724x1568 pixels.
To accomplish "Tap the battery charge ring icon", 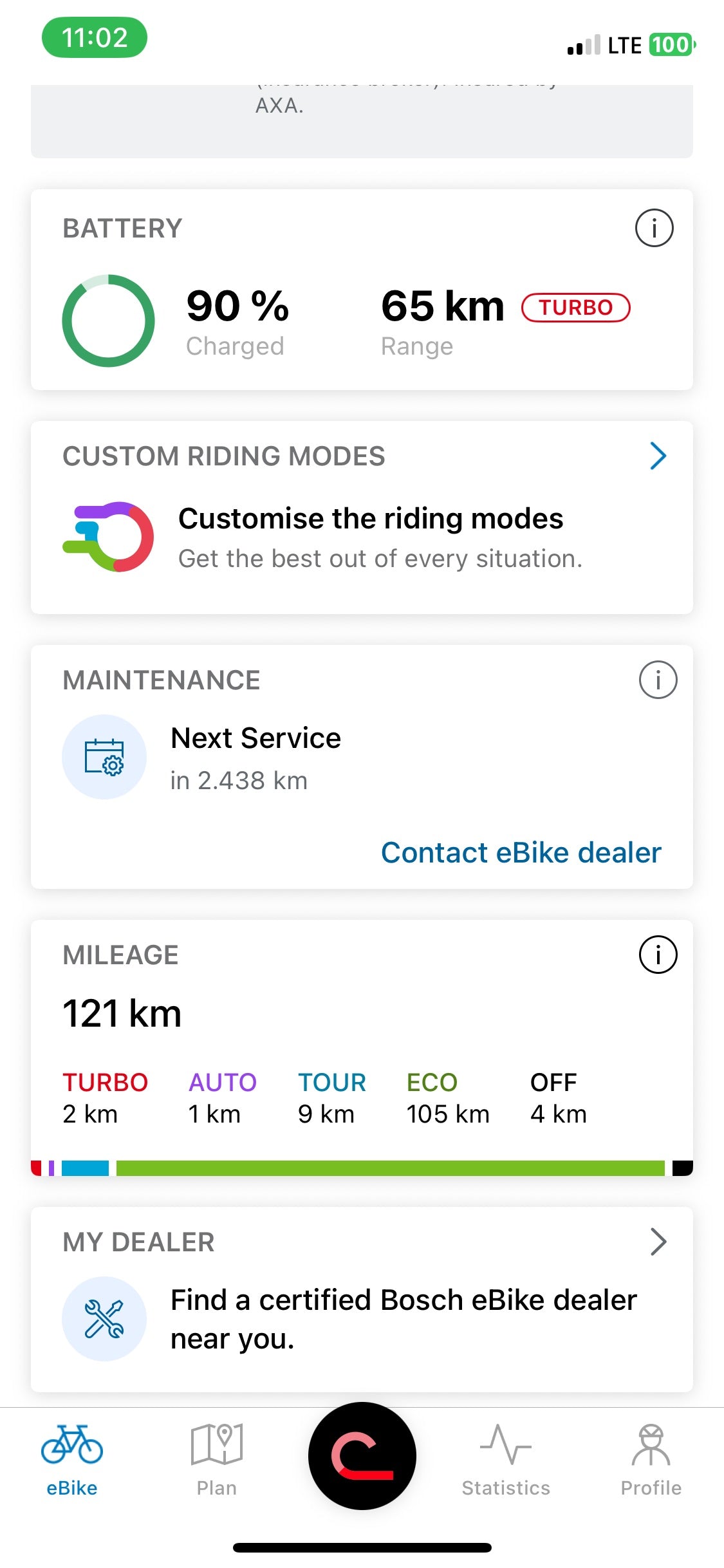I will (x=108, y=321).
